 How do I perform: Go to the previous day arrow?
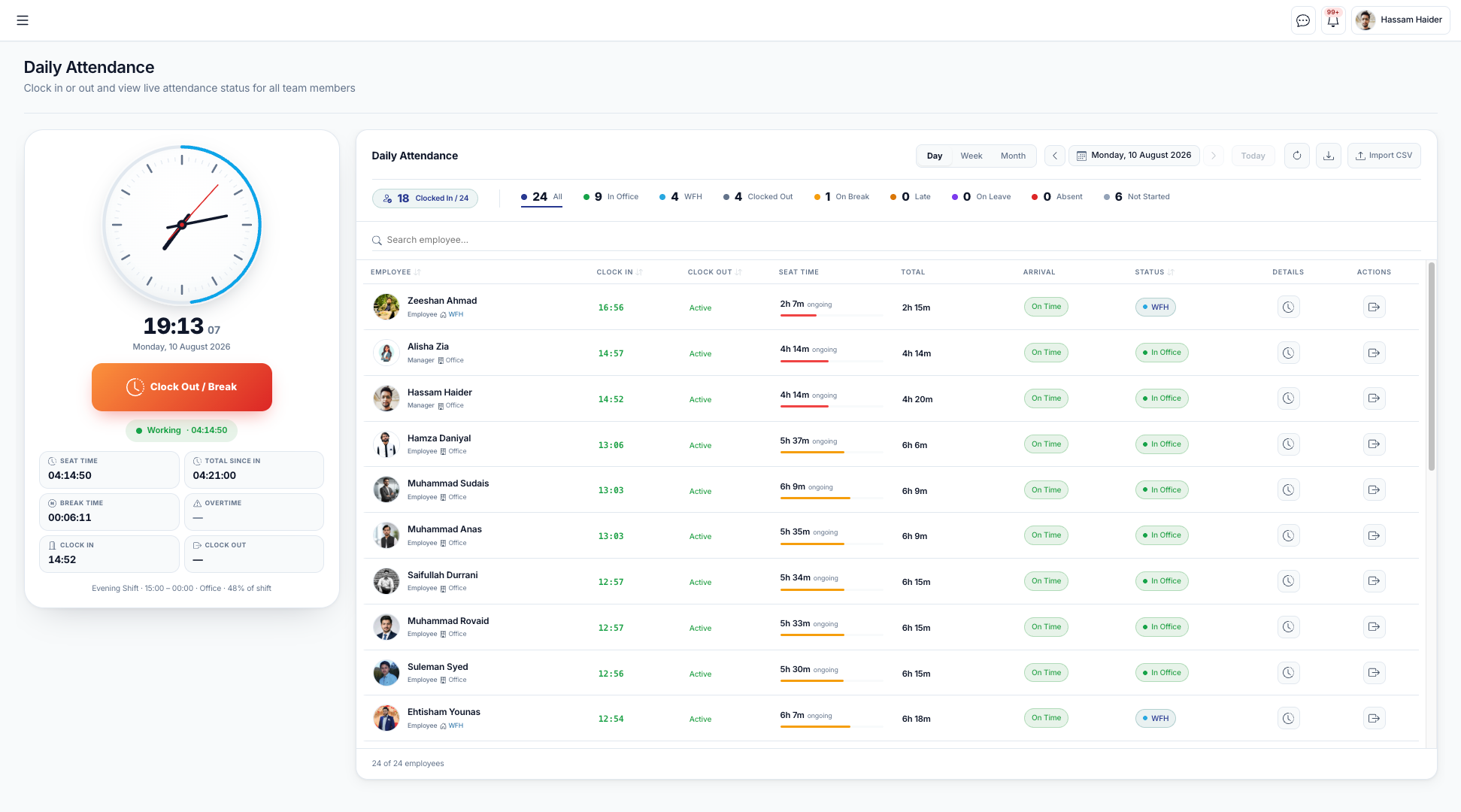[1055, 156]
